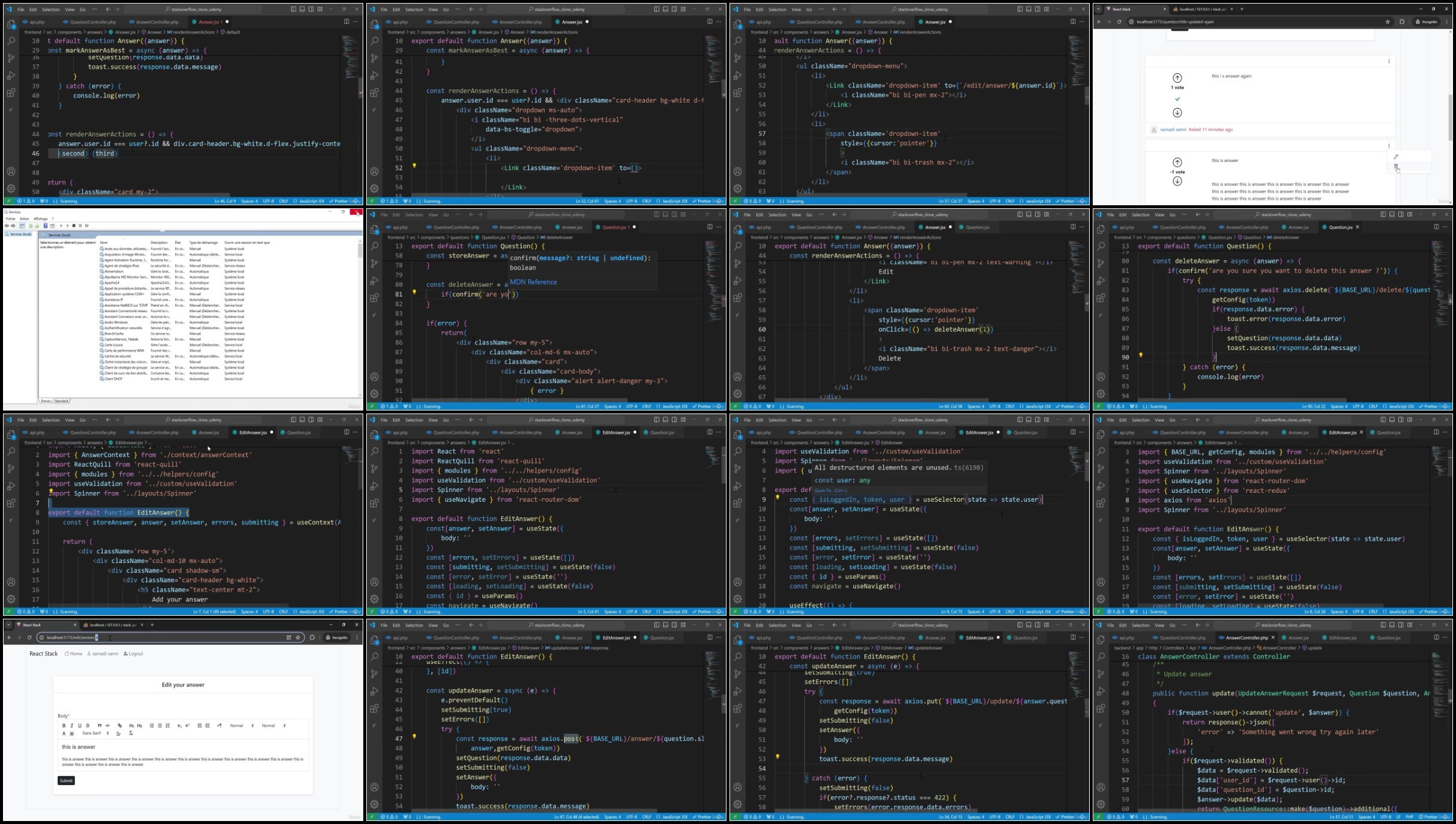
Task: Toggle strikethrough formatting in the answer editor
Action: 88,726
